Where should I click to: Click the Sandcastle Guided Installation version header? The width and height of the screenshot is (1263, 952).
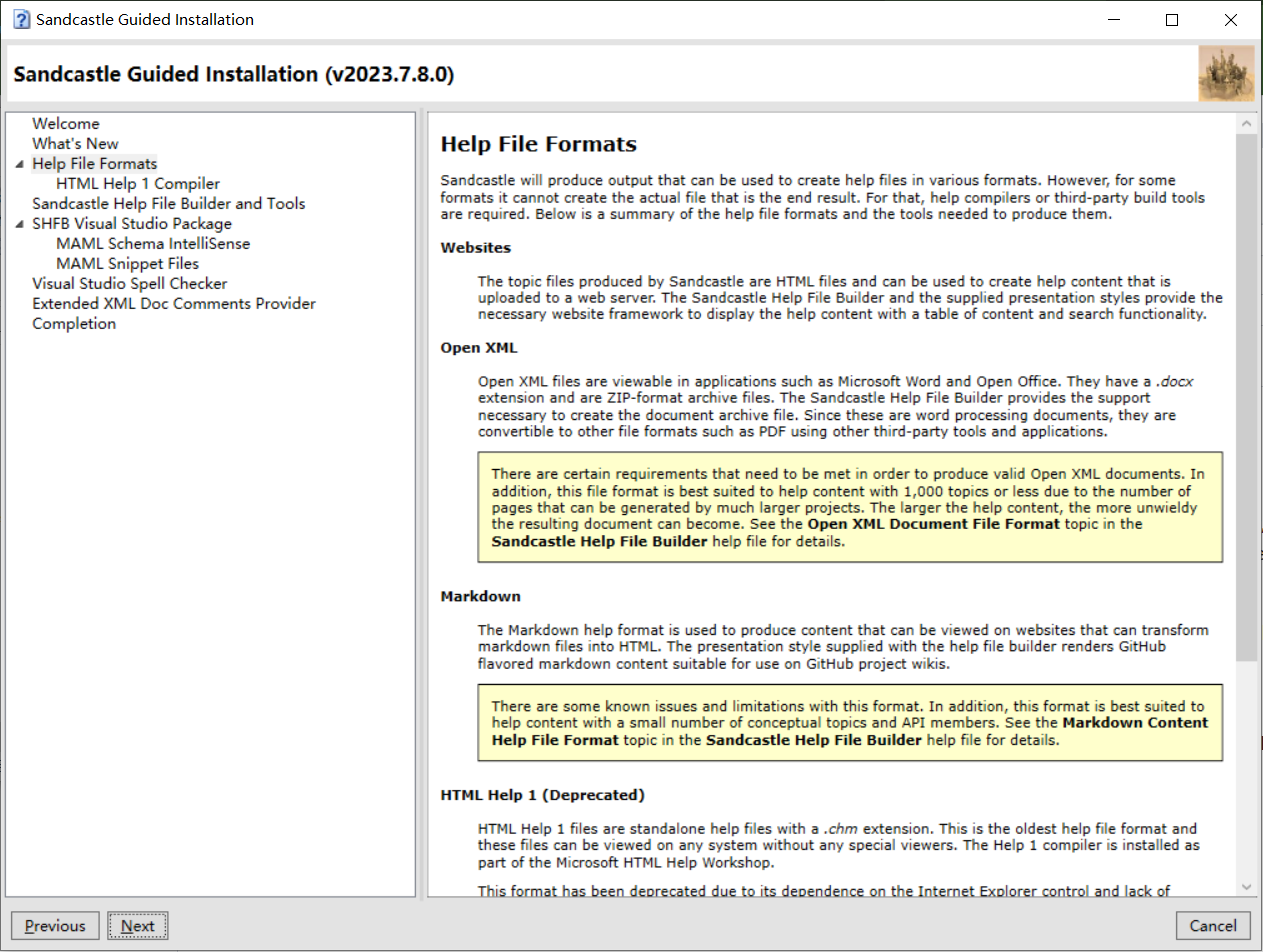point(234,74)
